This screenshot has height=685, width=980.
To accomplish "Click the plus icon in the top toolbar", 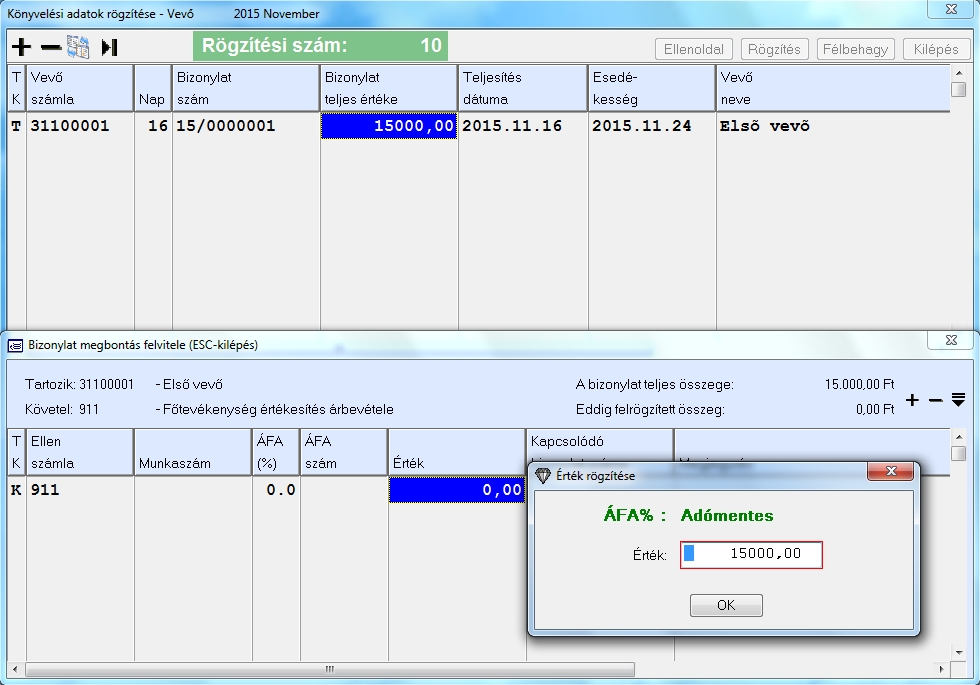I will [x=21, y=47].
